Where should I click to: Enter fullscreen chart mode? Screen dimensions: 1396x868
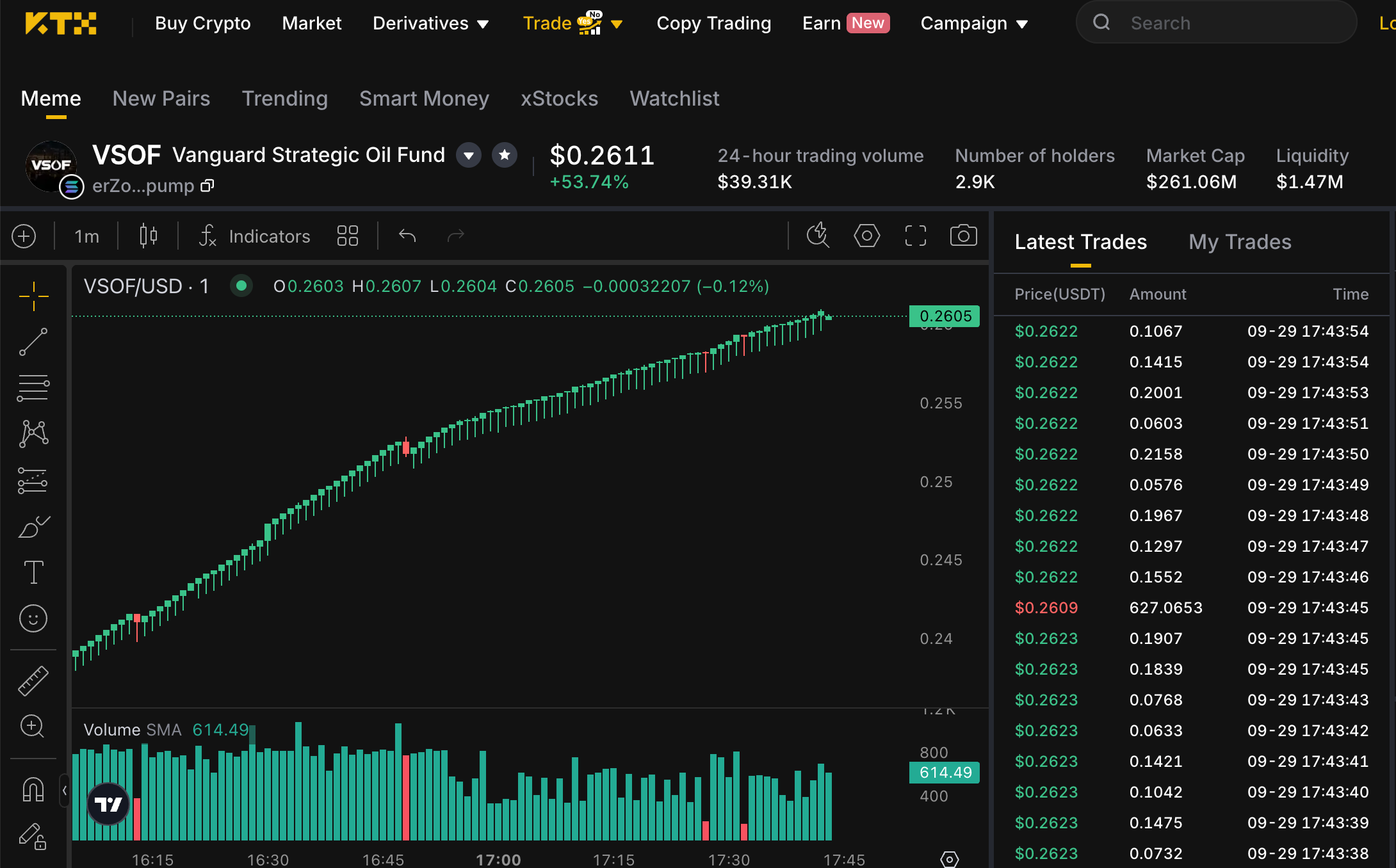(916, 236)
